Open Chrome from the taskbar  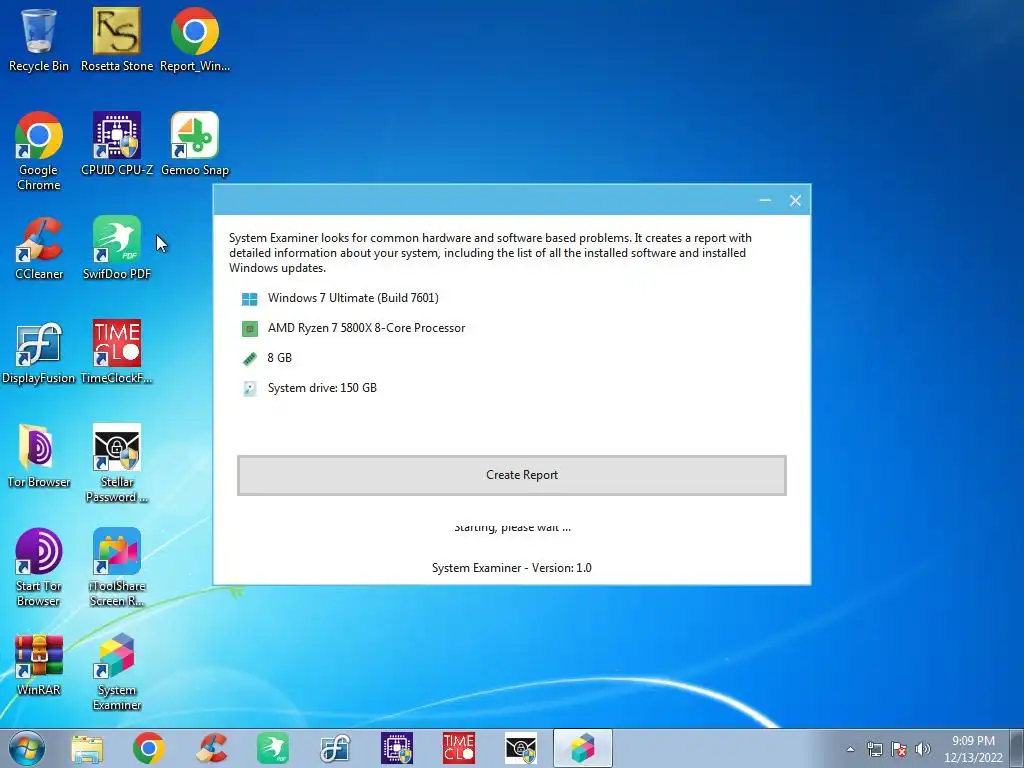coord(148,748)
